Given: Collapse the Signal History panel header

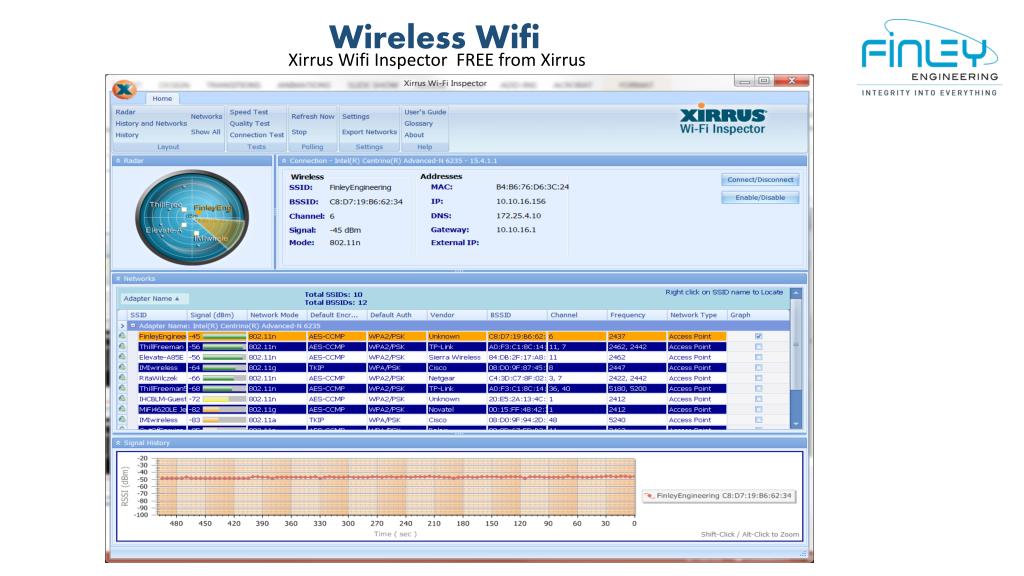Looking at the screenshot, I should point(118,443).
